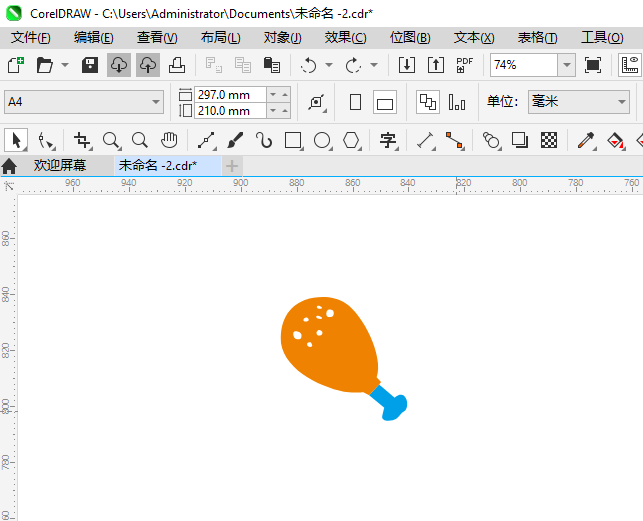The height and width of the screenshot is (521, 643).
Task: Redo the last action
Action: (353, 65)
